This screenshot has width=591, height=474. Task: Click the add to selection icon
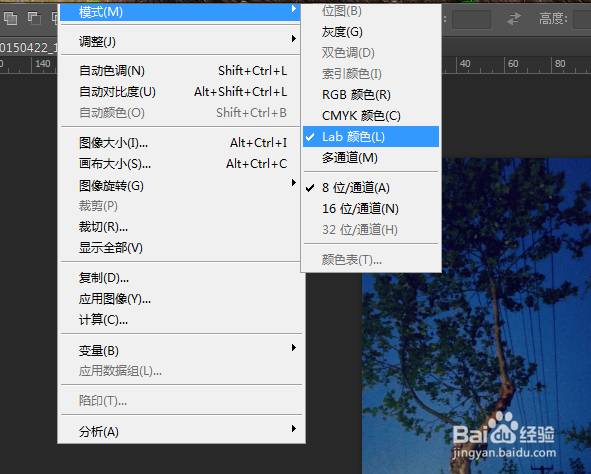coord(10,18)
